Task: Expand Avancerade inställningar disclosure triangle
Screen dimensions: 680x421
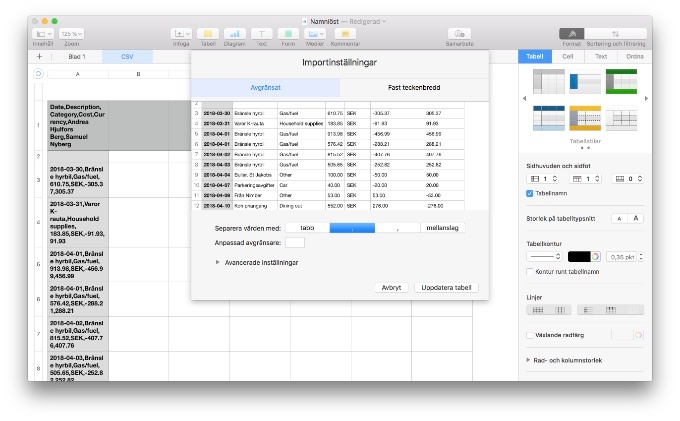Action: (219, 262)
